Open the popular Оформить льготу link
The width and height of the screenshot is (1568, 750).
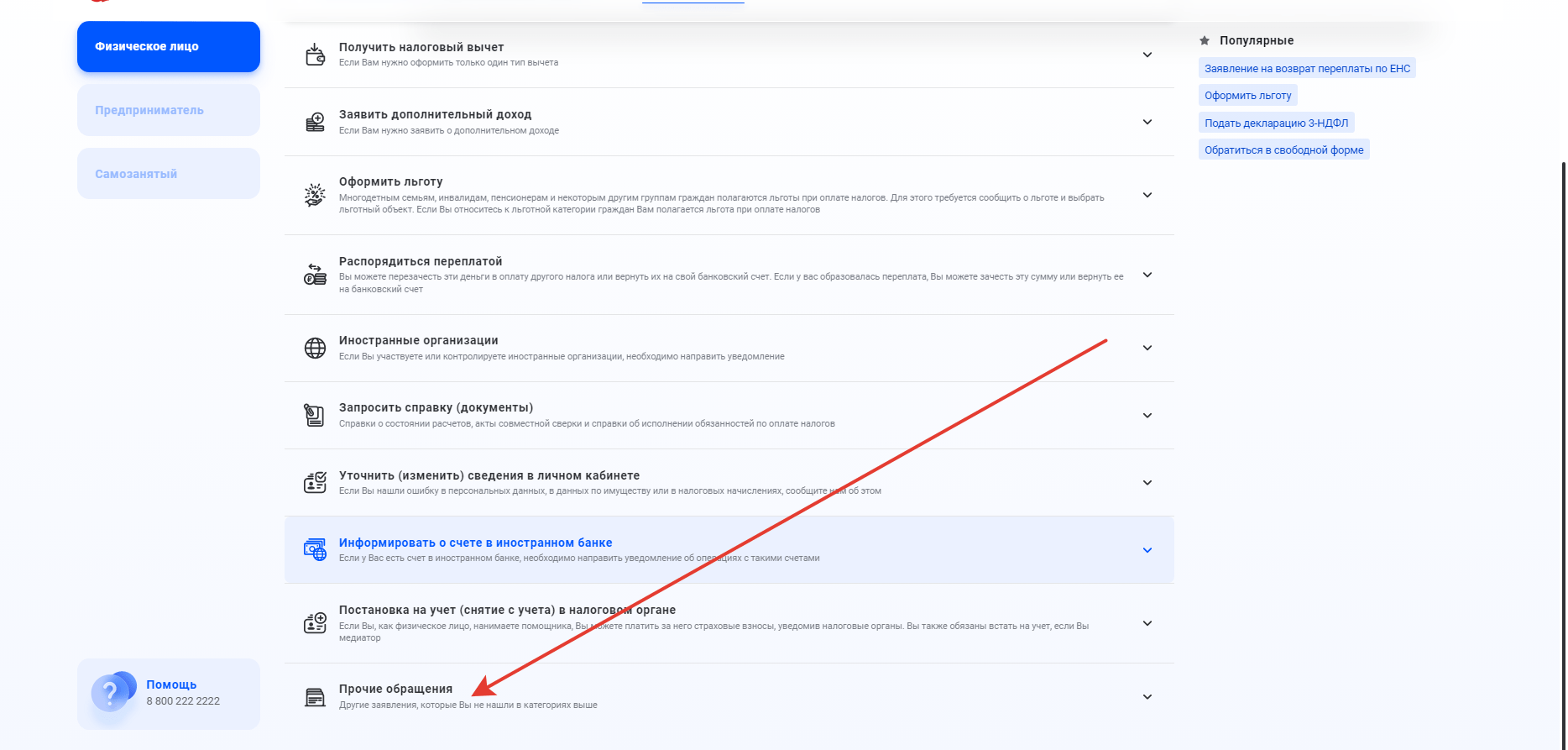(1247, 95)
